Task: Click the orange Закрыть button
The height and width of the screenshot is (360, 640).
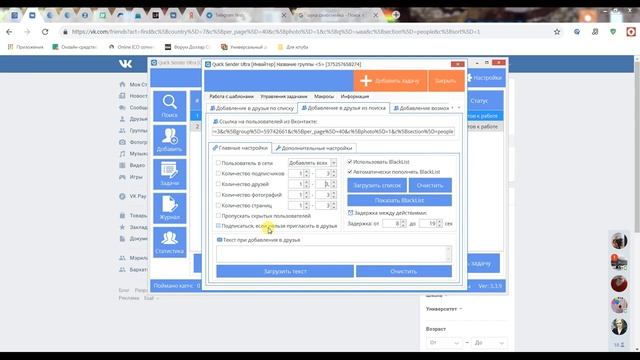Action: click(x=446, y=81)
